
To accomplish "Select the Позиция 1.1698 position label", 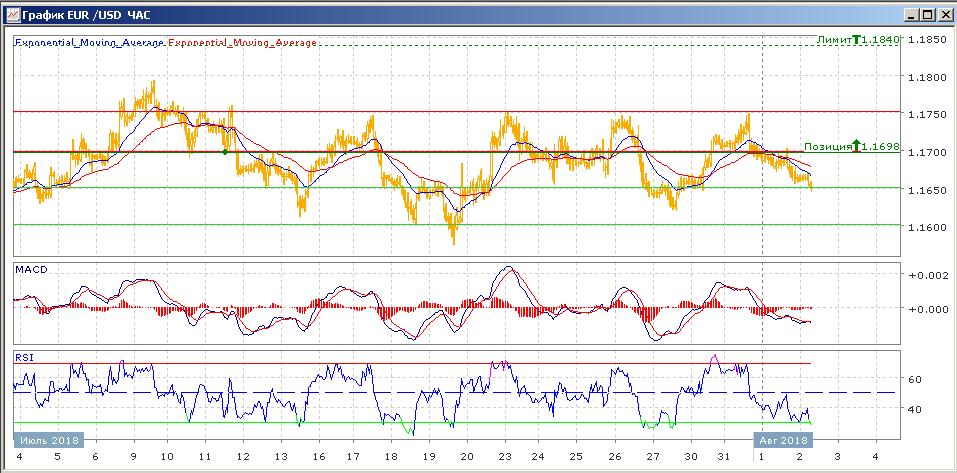I will [x=852, y=146].
